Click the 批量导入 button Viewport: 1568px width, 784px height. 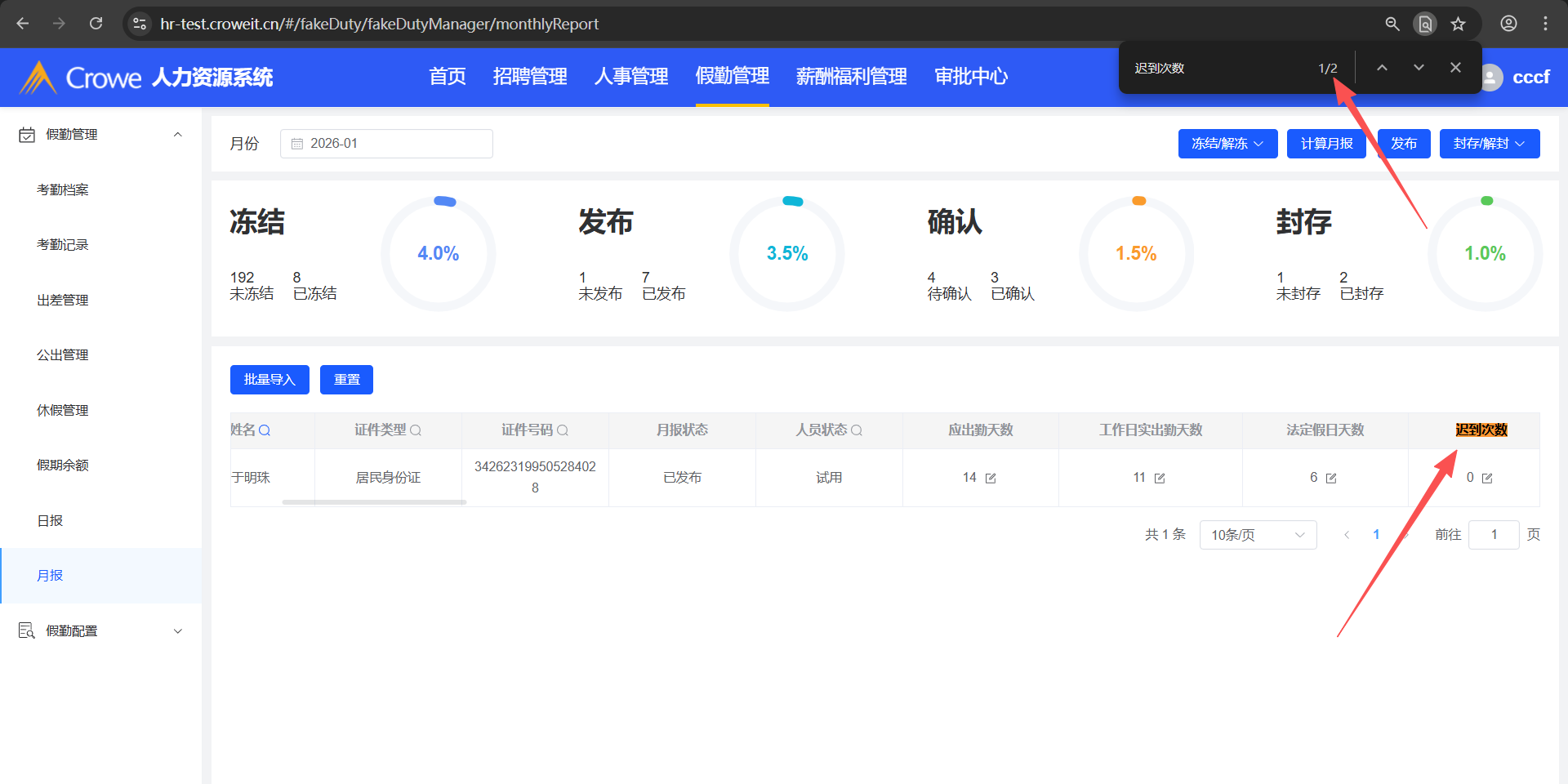pyautogui.click(x=269, y=380)
